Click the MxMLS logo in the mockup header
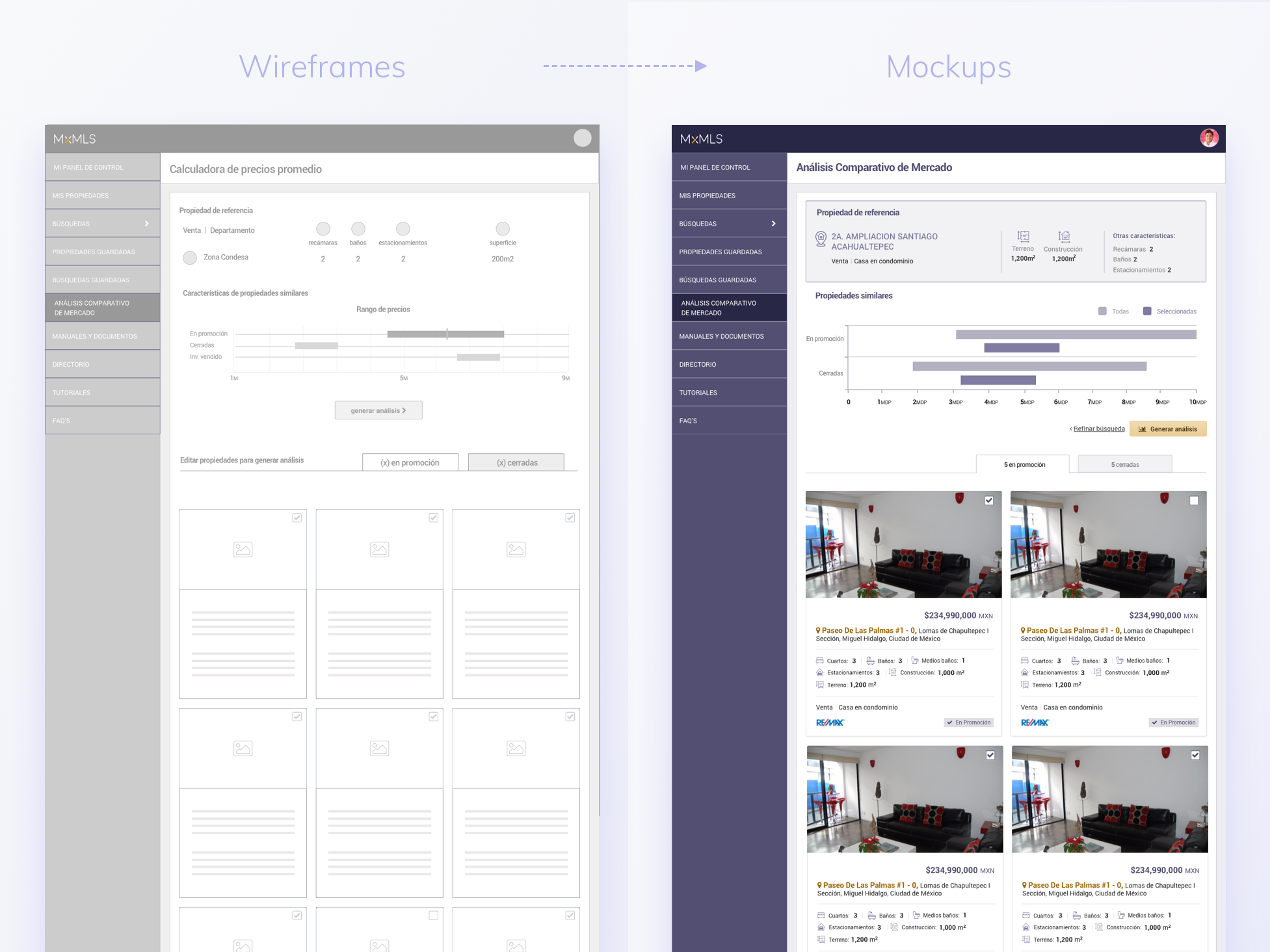 701,139
